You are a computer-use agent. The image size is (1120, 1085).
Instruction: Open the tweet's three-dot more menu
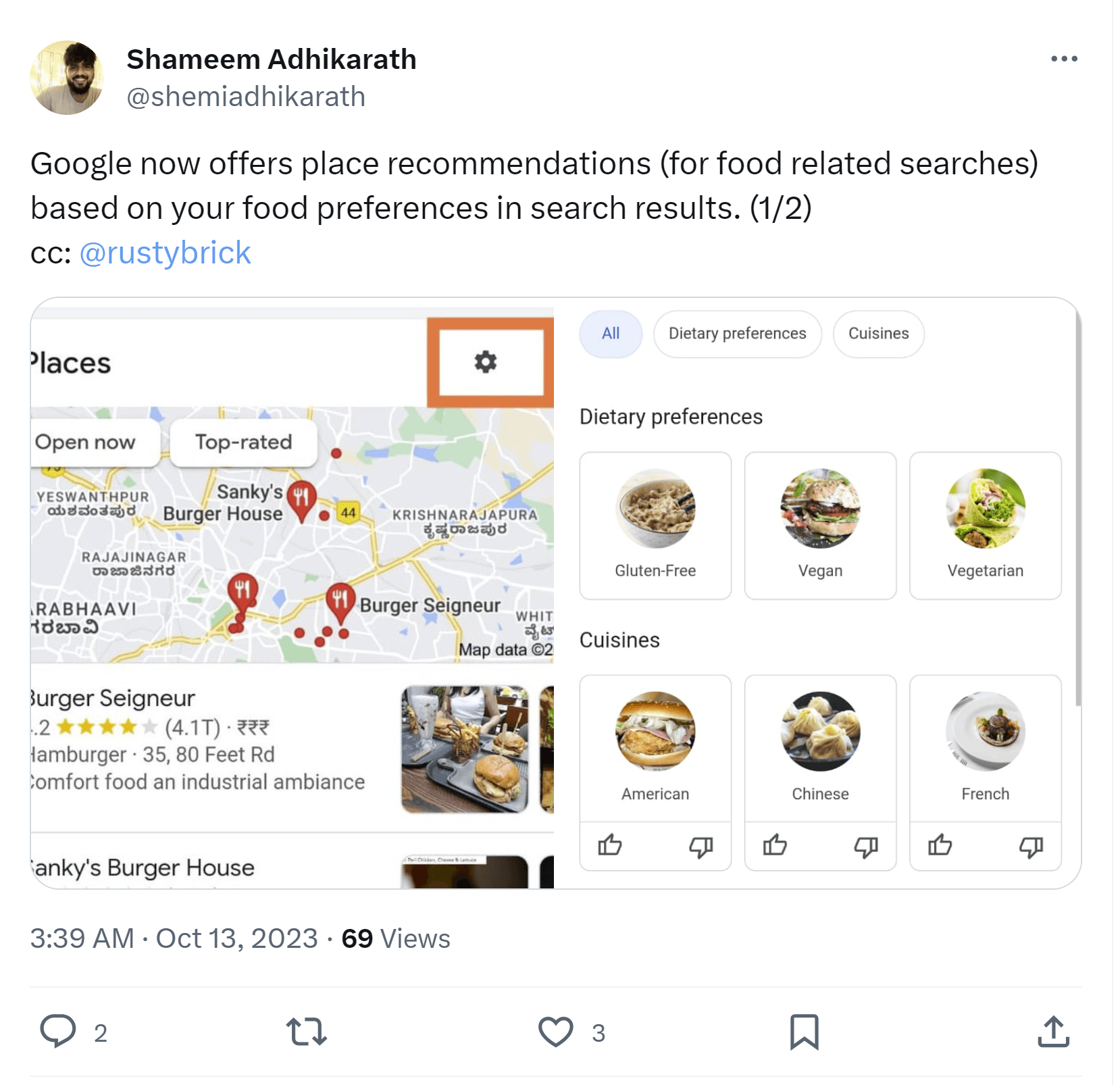(x=1064, y=59)
